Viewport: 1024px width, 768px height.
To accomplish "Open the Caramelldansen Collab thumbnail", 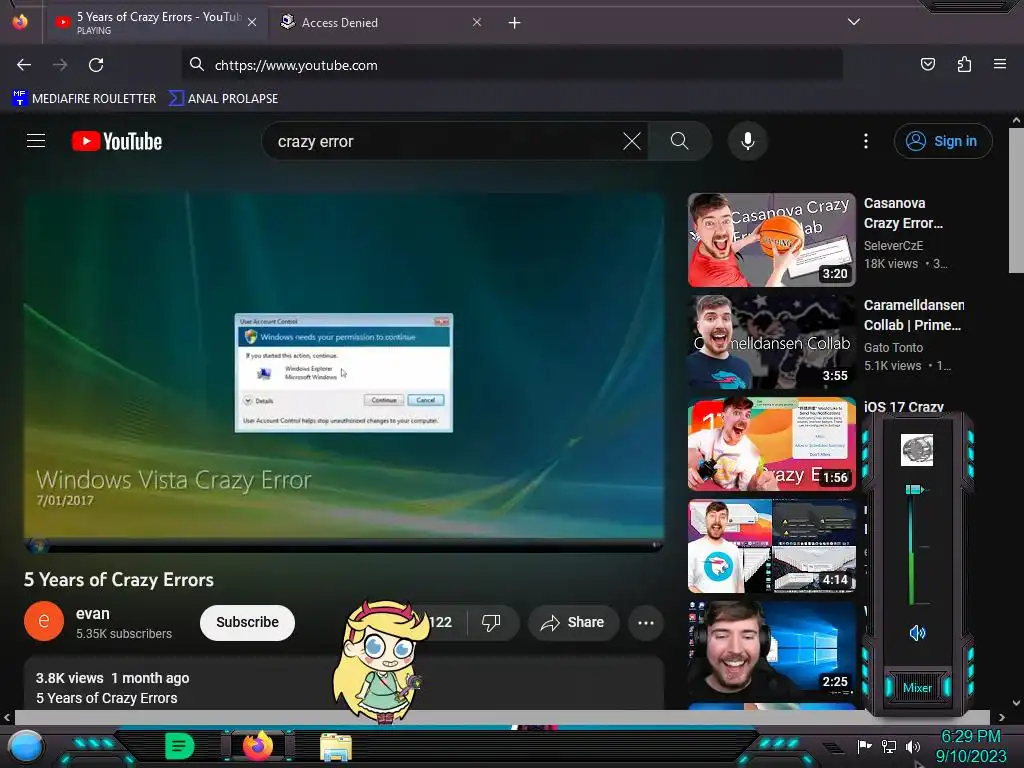I will pyautogui.click(x=772, y=342).
